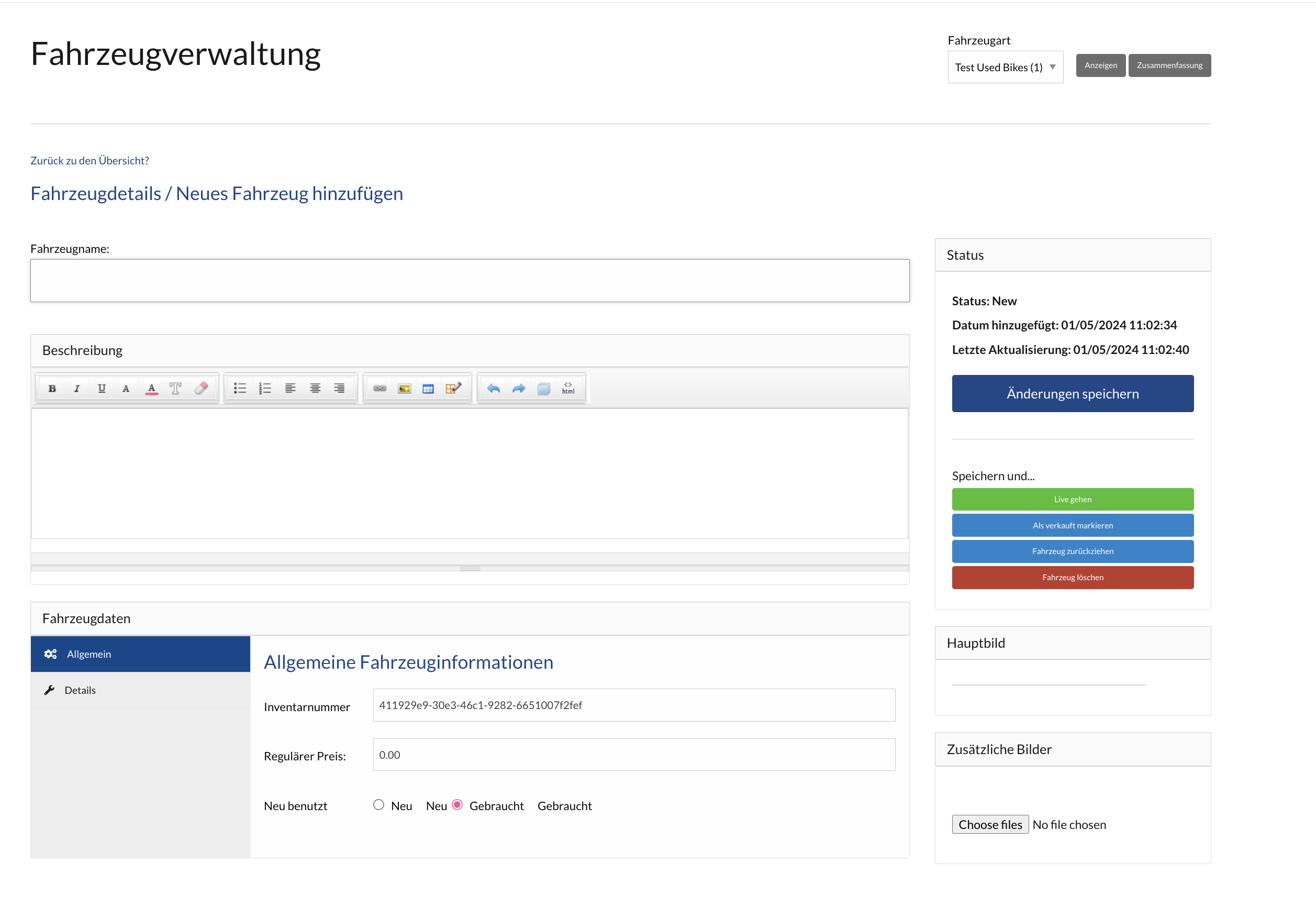The height and width of the screenshot is (907, 1316).
Task: Open the Fahrzeugart dropdown
Action: tap(1005, 67)
